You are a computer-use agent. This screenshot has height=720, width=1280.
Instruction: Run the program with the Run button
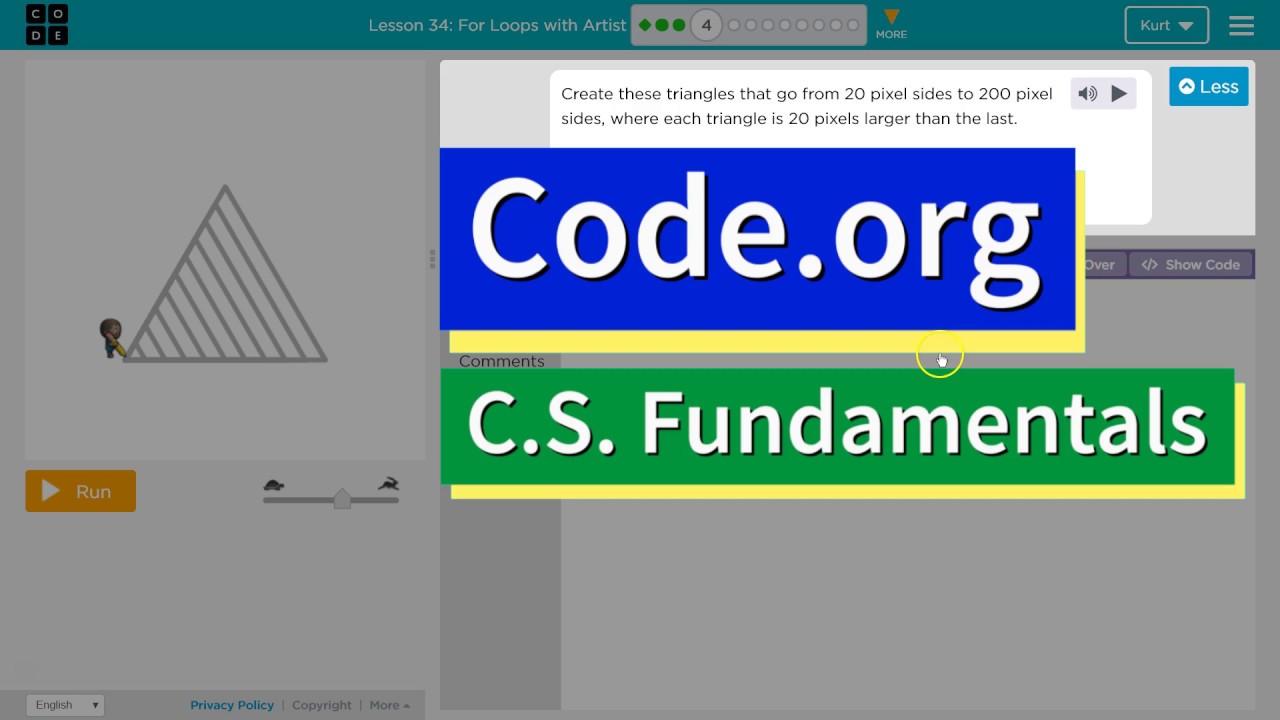(80, 491)
